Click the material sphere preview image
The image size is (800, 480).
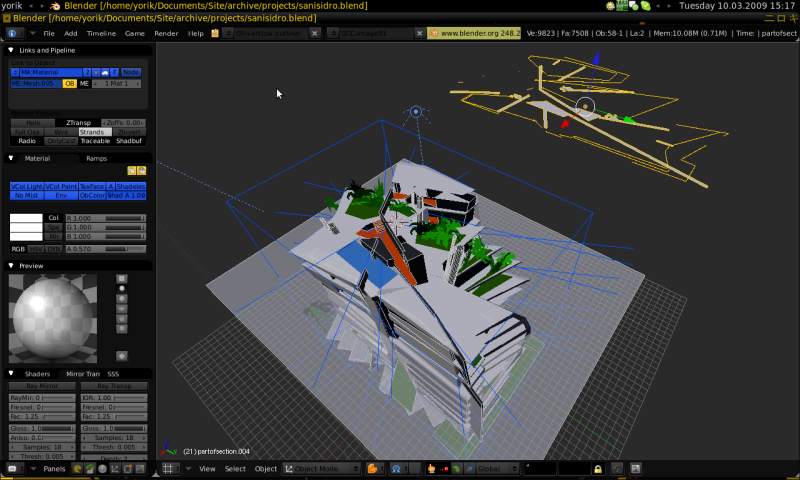[53, 318]
